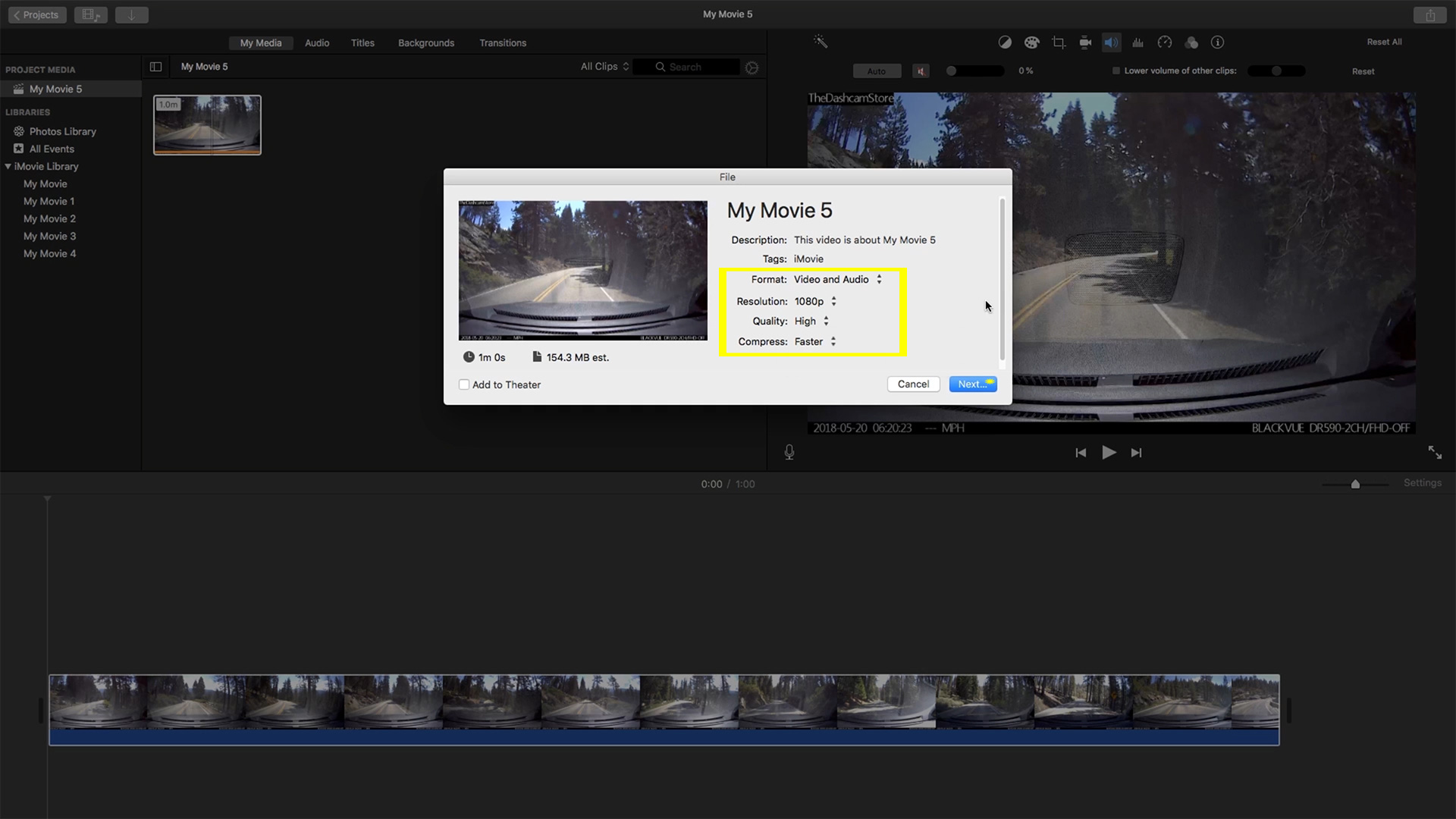Enable the Add to Theater checkbox

click(464, 384)
